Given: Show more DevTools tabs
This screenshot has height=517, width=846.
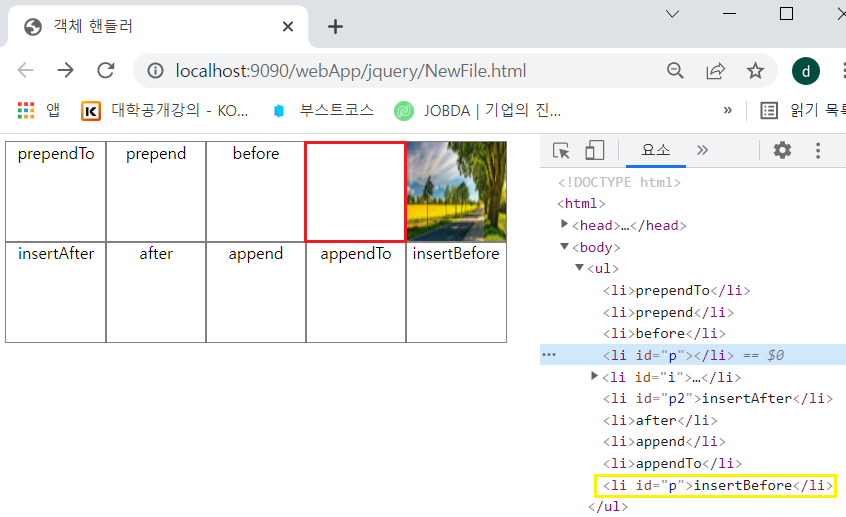Looking at the screenshot, I should click(x=702, y=151).
